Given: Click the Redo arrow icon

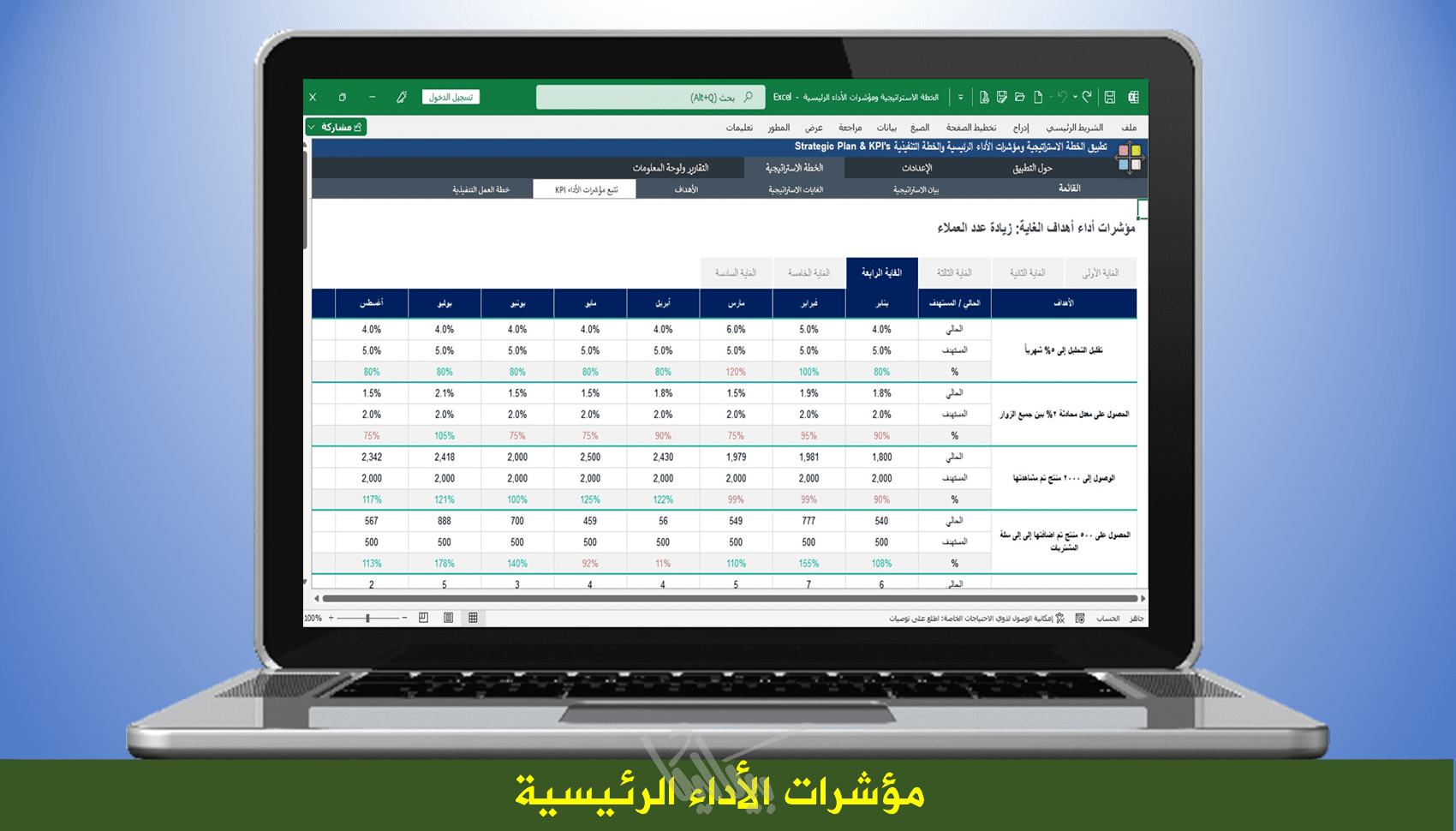Looking at the screenshot, I should pyautogui.click(x=1087, y=97).
